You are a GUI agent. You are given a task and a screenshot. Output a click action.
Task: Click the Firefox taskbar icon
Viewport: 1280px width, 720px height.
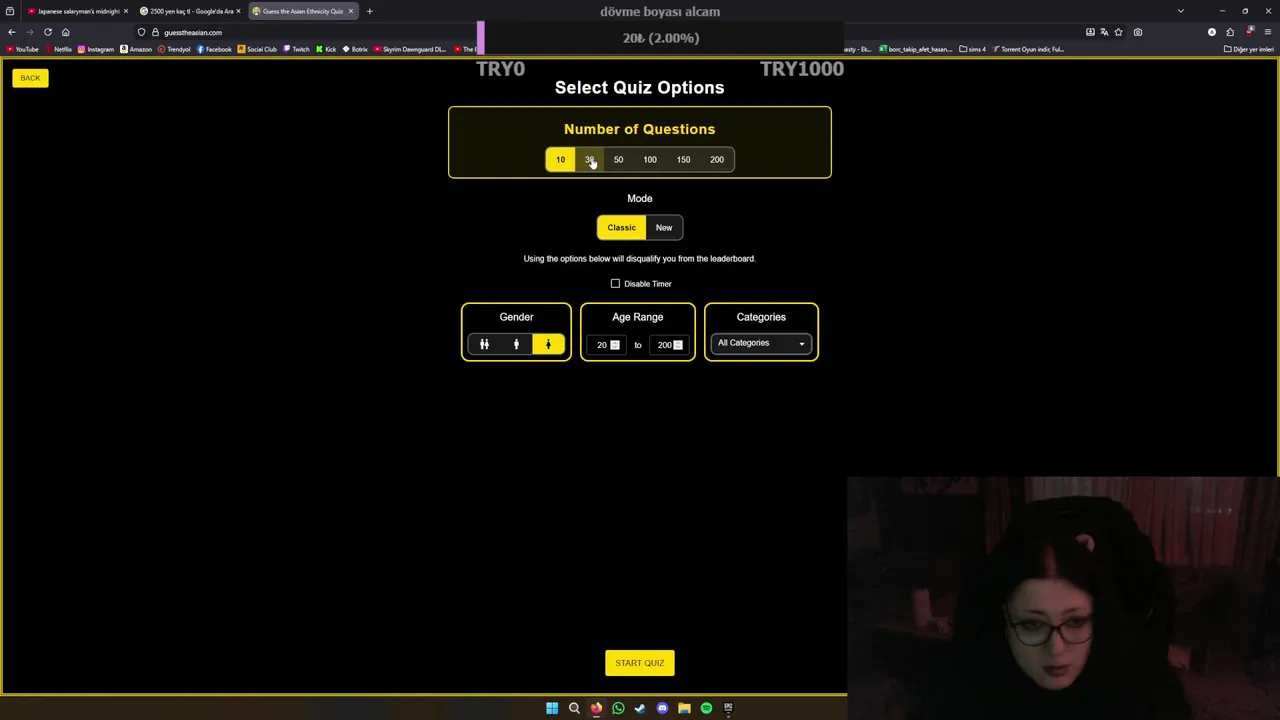point(596,708)
